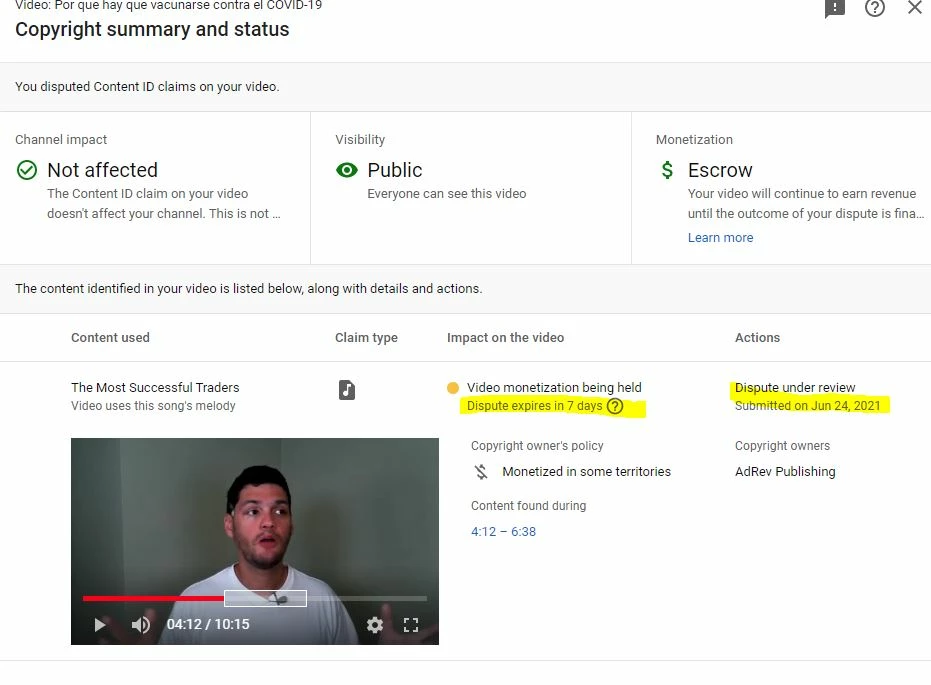Click the 'Public' visibility heading

click(395, 170)
